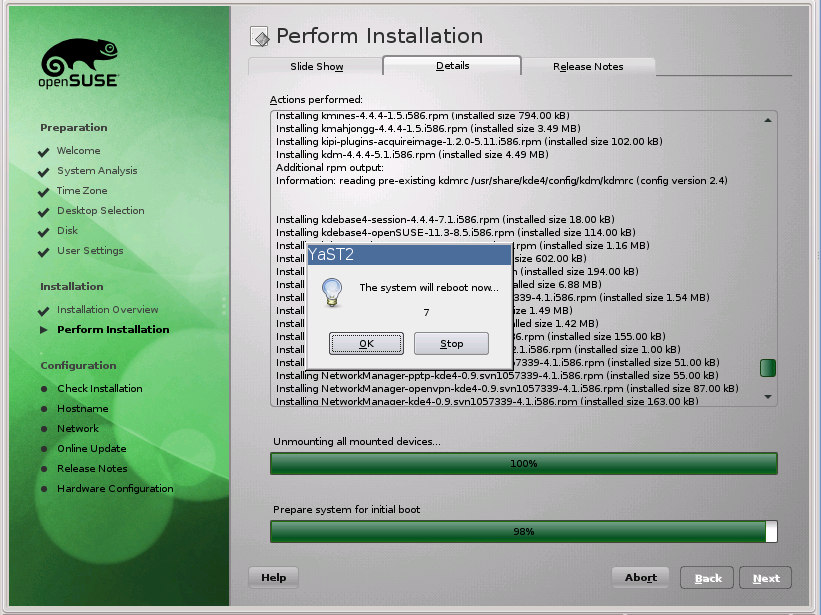Image resolution: width=821 pixels, height=615 pixels.
Task: Click the "Information: reading pre-existing kdmrc" line
Action: coord(502,181)
